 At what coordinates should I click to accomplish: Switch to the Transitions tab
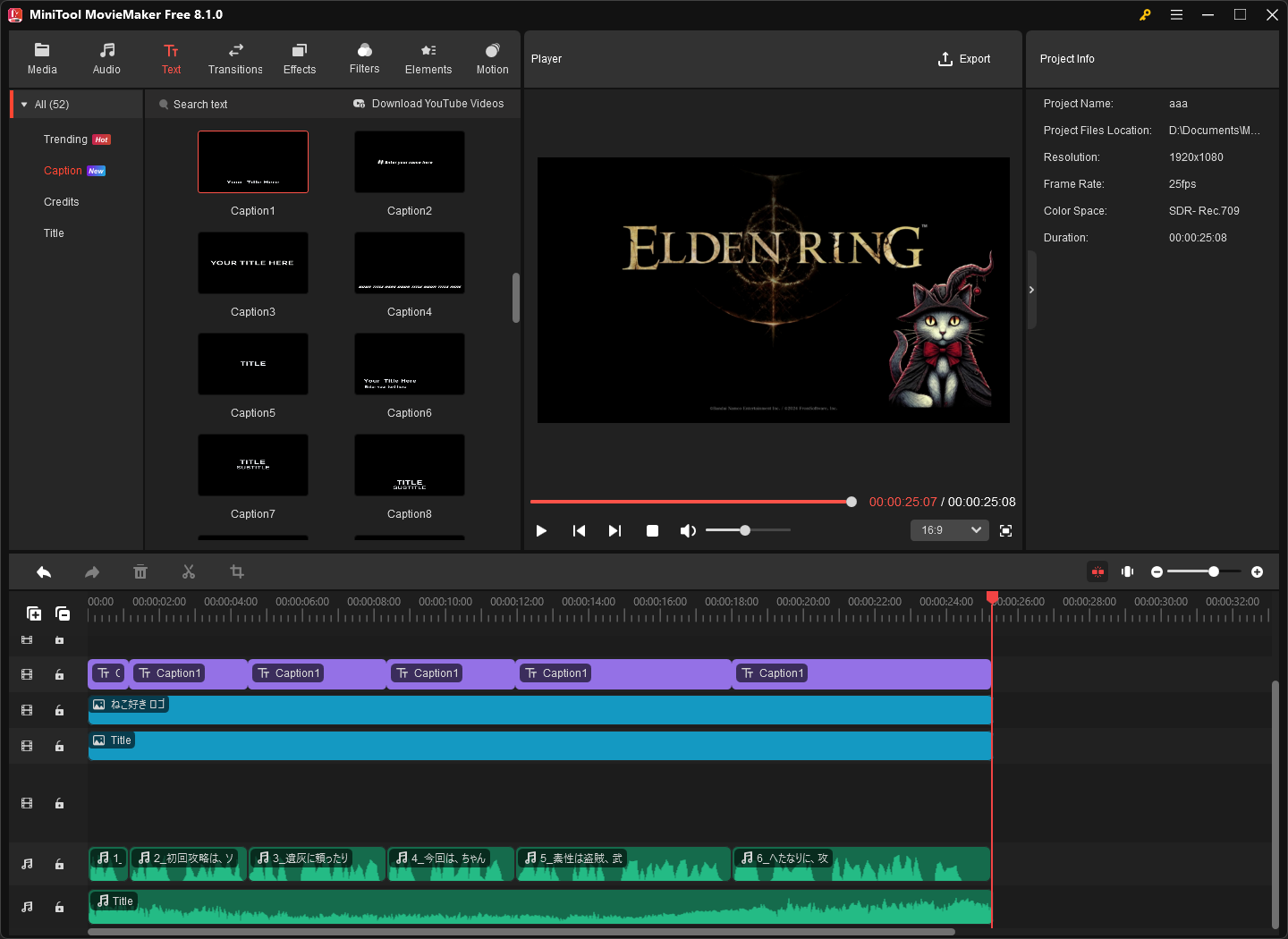(x=235, y=59)
